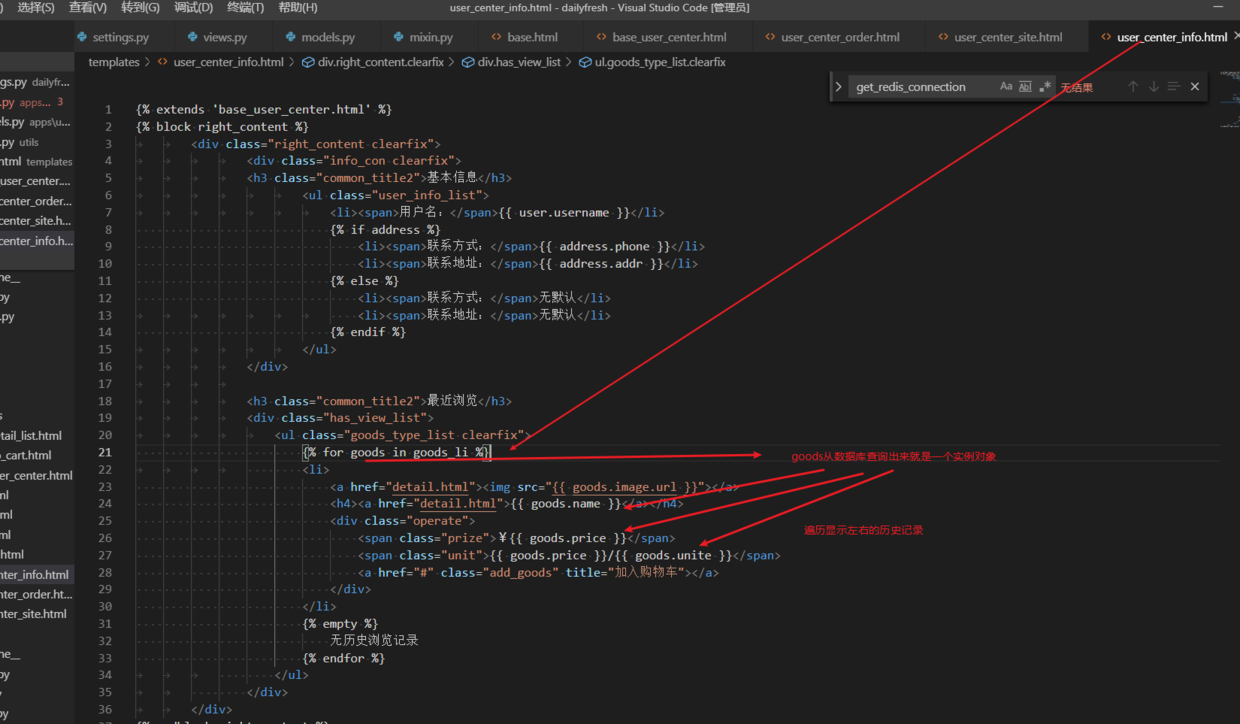
Task: Switch to the user_center_order.html editor tab
Action: 840,37
